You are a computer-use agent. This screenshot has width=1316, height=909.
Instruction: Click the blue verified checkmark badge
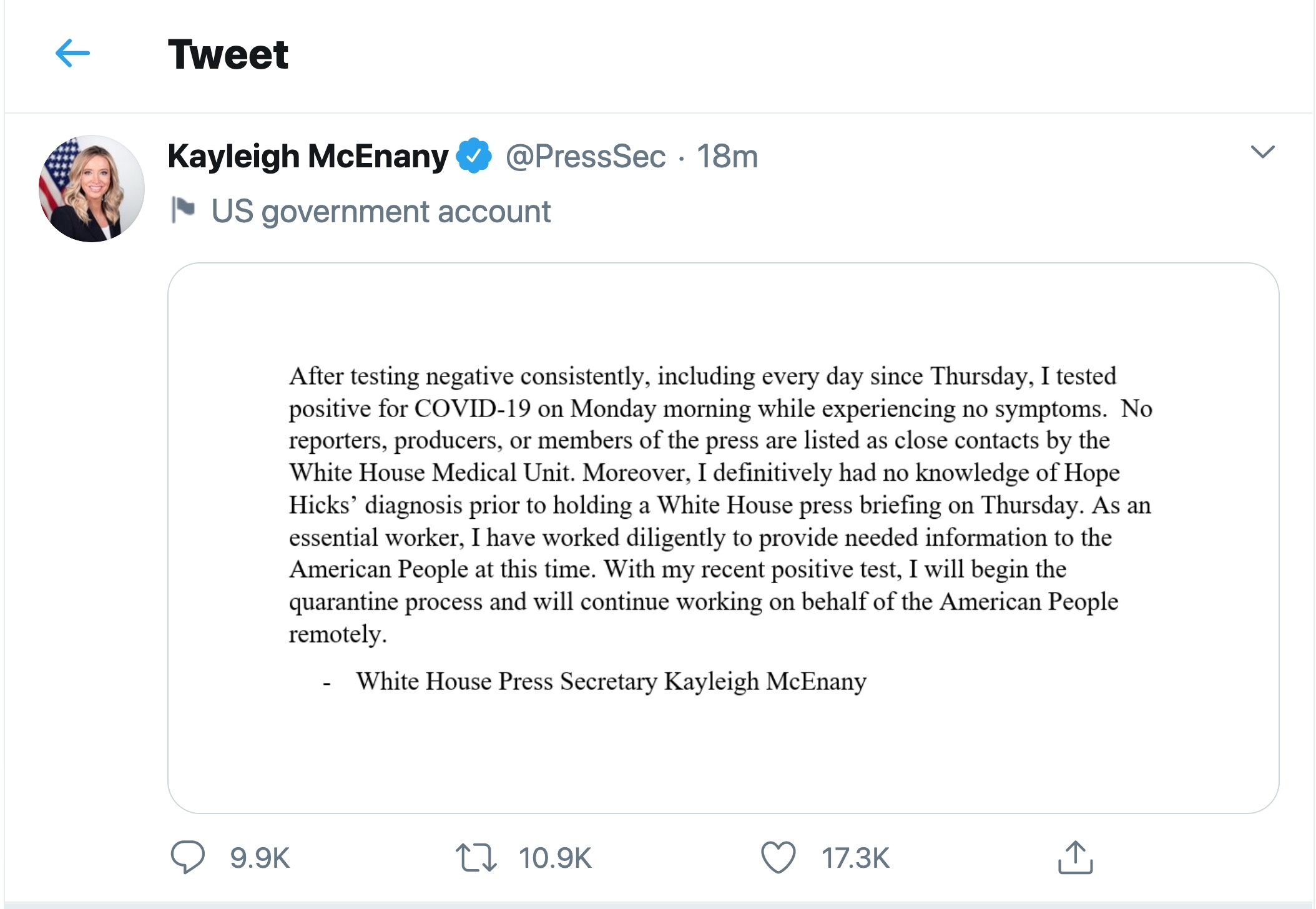[474, 156]
